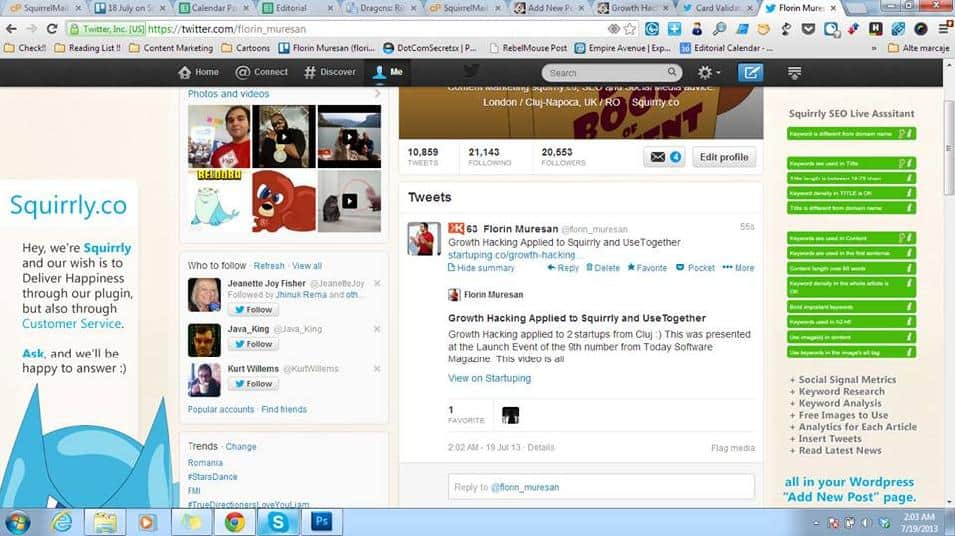Bookmark page with the star icon
This screenshot has height=536, width=955.
click(630, 29)
